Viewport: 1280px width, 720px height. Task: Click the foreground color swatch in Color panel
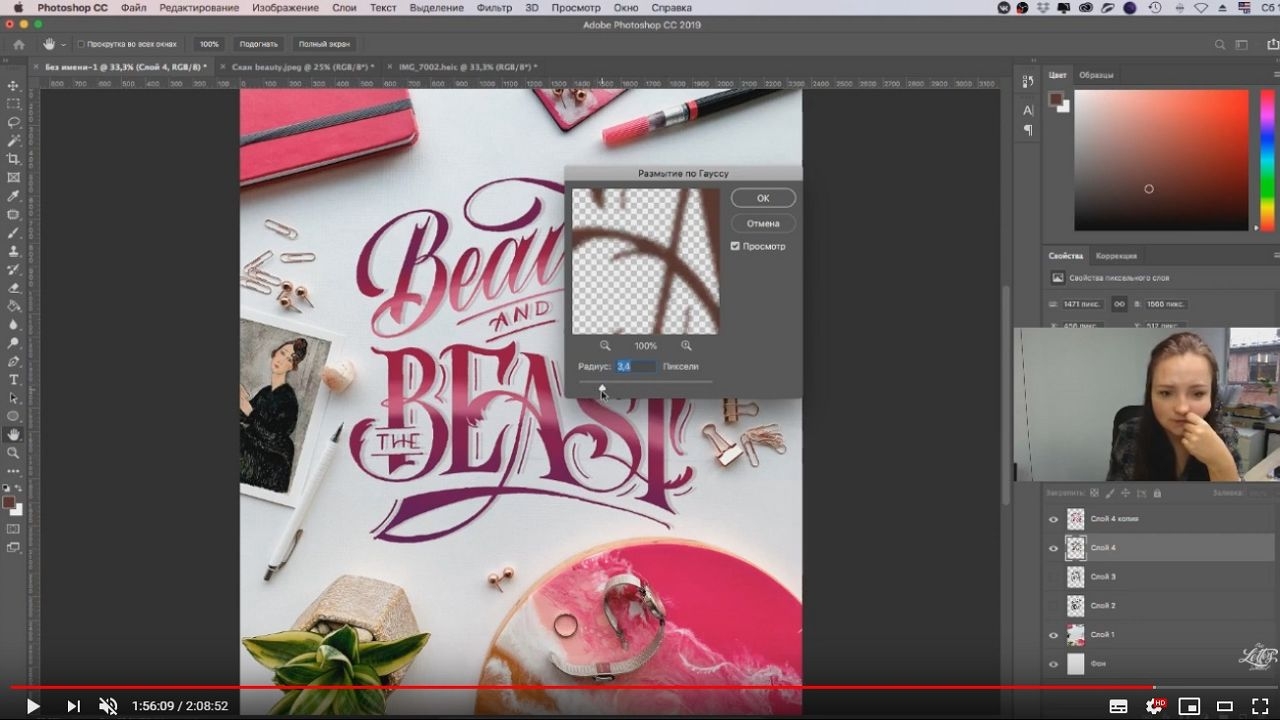click(x=1055, y=99)
